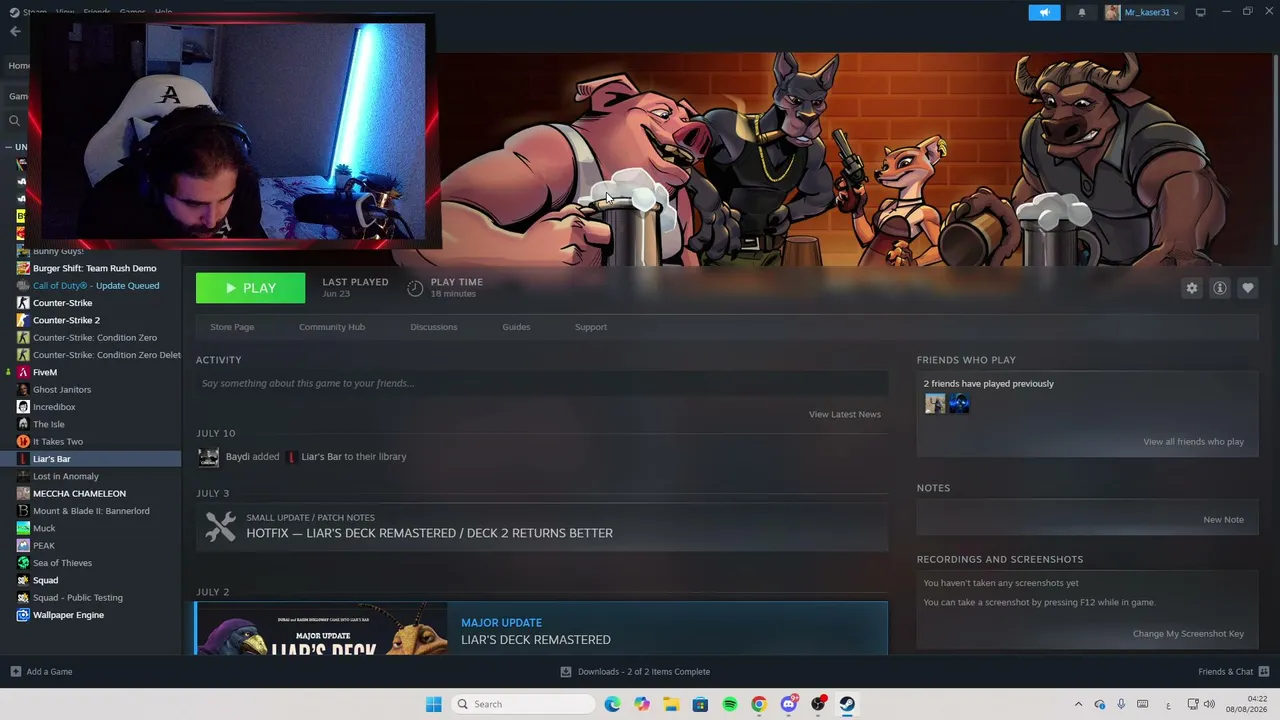Click the MECCHA CHAMELEON game icon
This screenshot has width=1280, height=720.
[x=23, y=494]
